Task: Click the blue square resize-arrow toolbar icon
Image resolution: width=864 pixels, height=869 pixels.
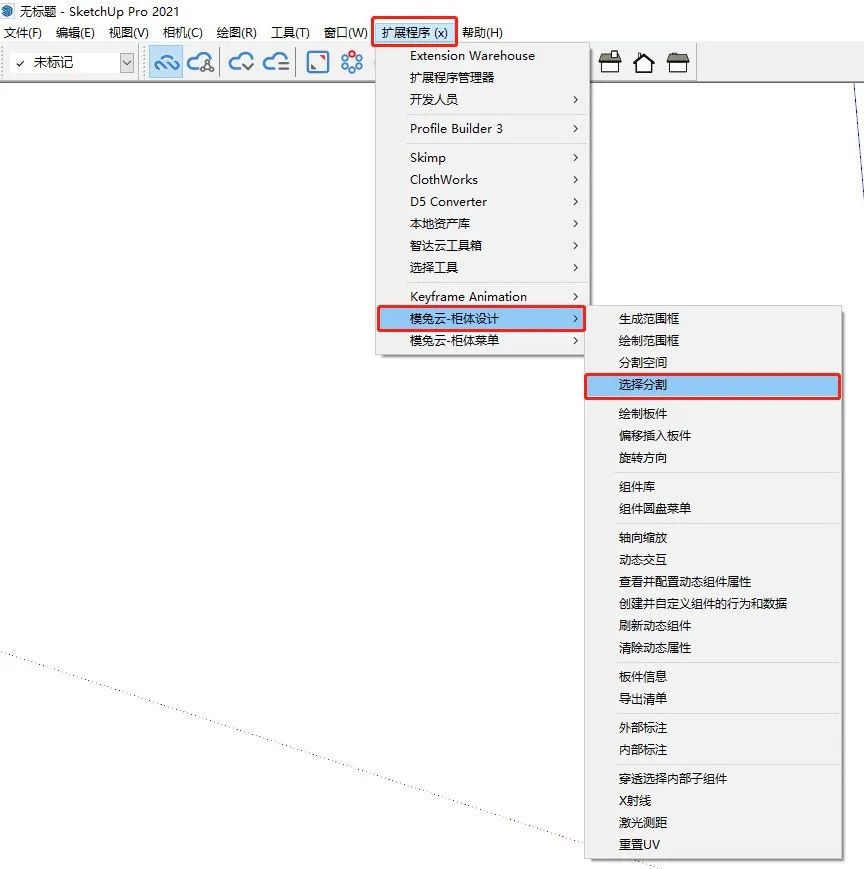Action: pyautogui.click(x=318, y=63)
